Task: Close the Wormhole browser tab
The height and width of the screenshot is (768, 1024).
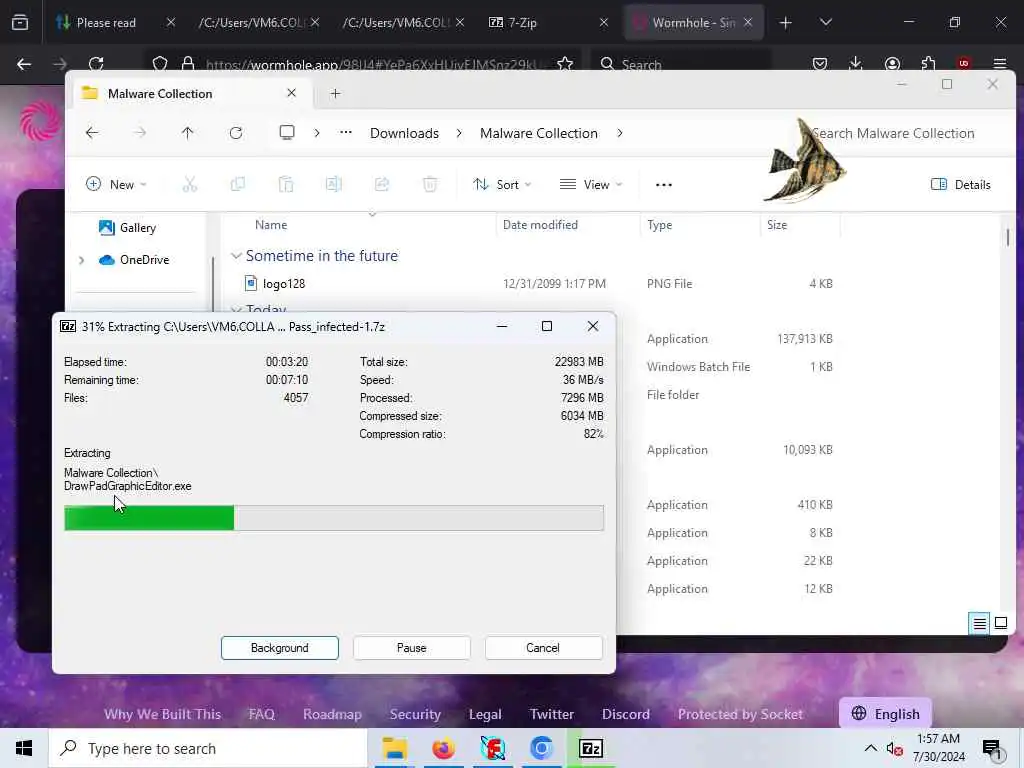Action: click(748, 23)
